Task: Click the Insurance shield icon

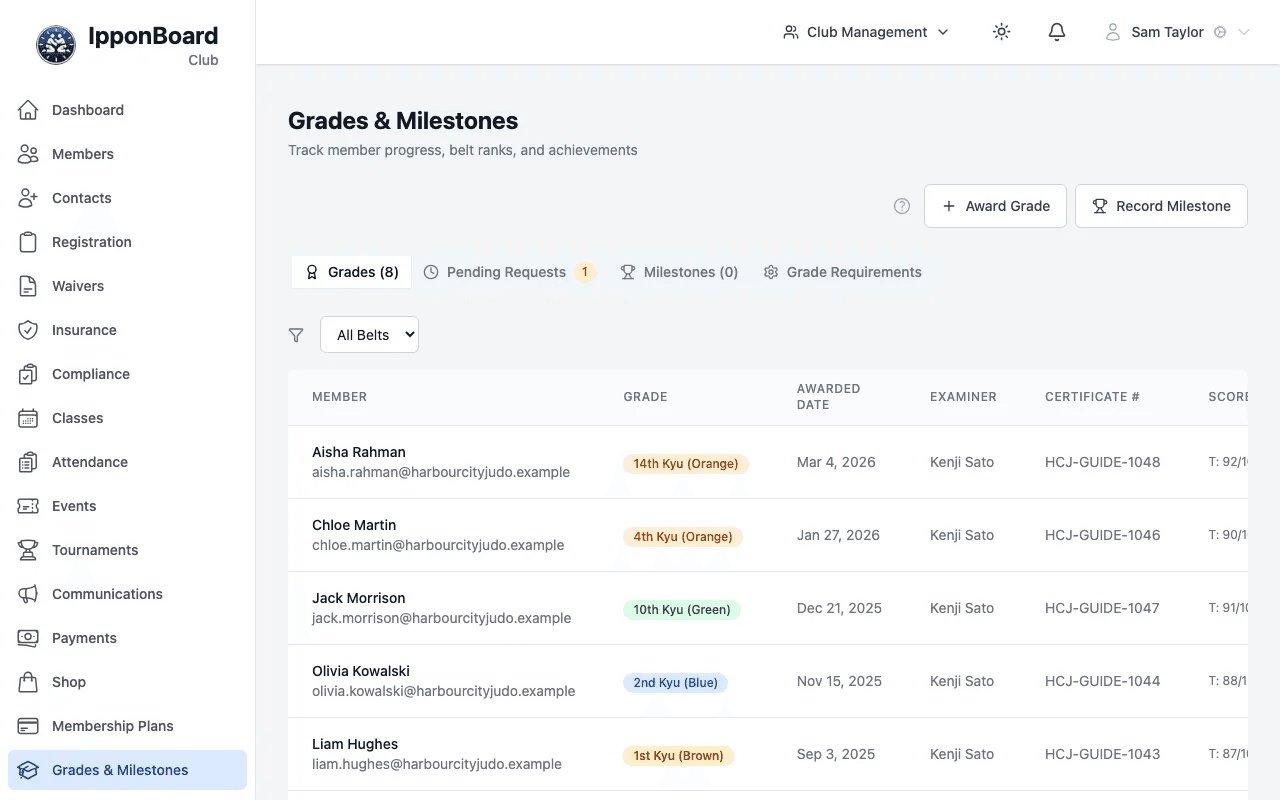Action: pos(28,330)
